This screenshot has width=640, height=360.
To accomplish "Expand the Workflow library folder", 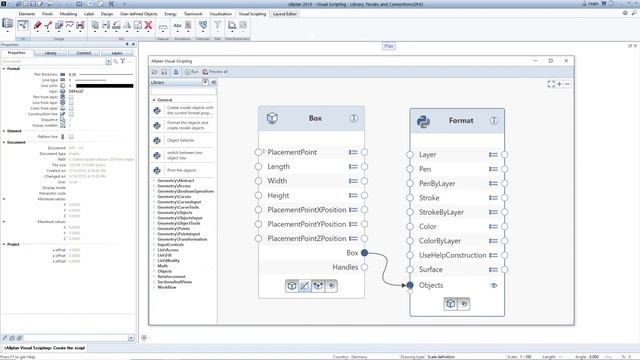I will coord(154,287).
